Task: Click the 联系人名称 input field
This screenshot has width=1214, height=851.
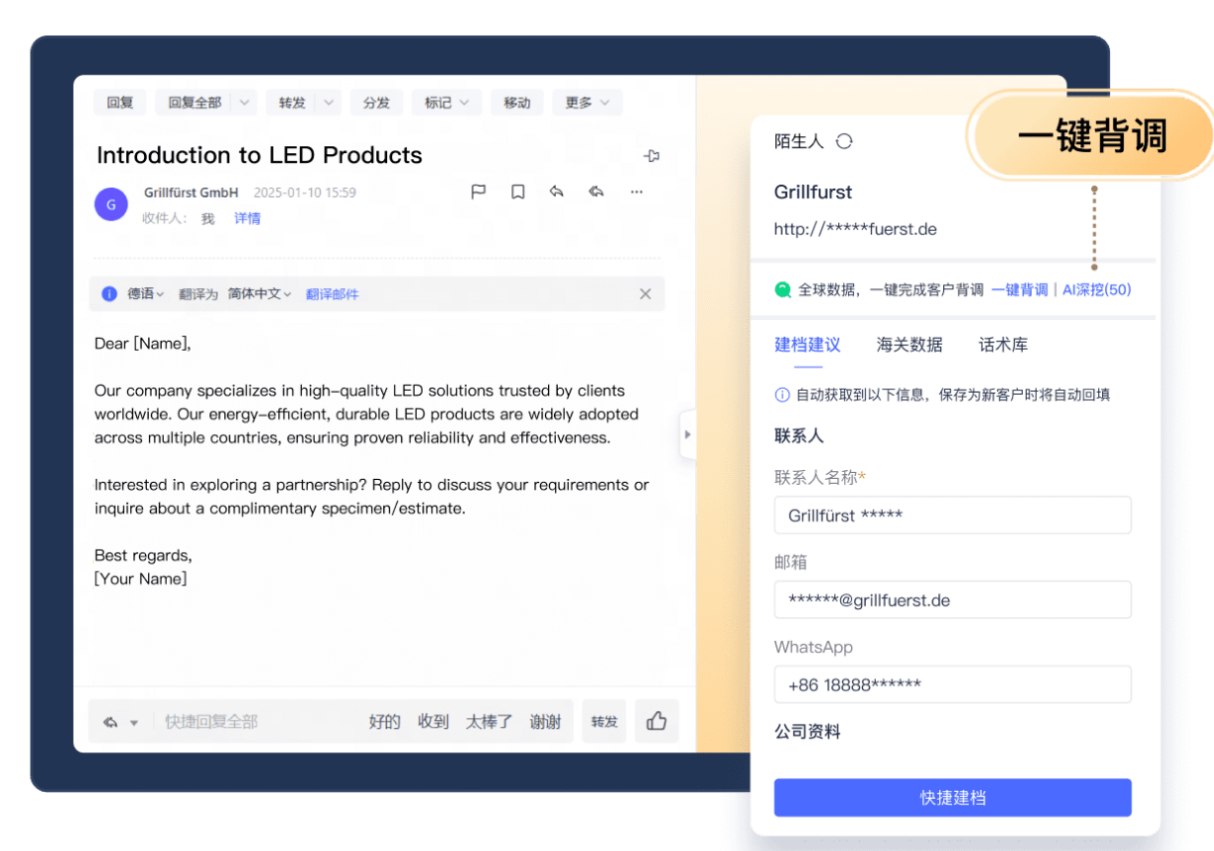Action: 953,515
